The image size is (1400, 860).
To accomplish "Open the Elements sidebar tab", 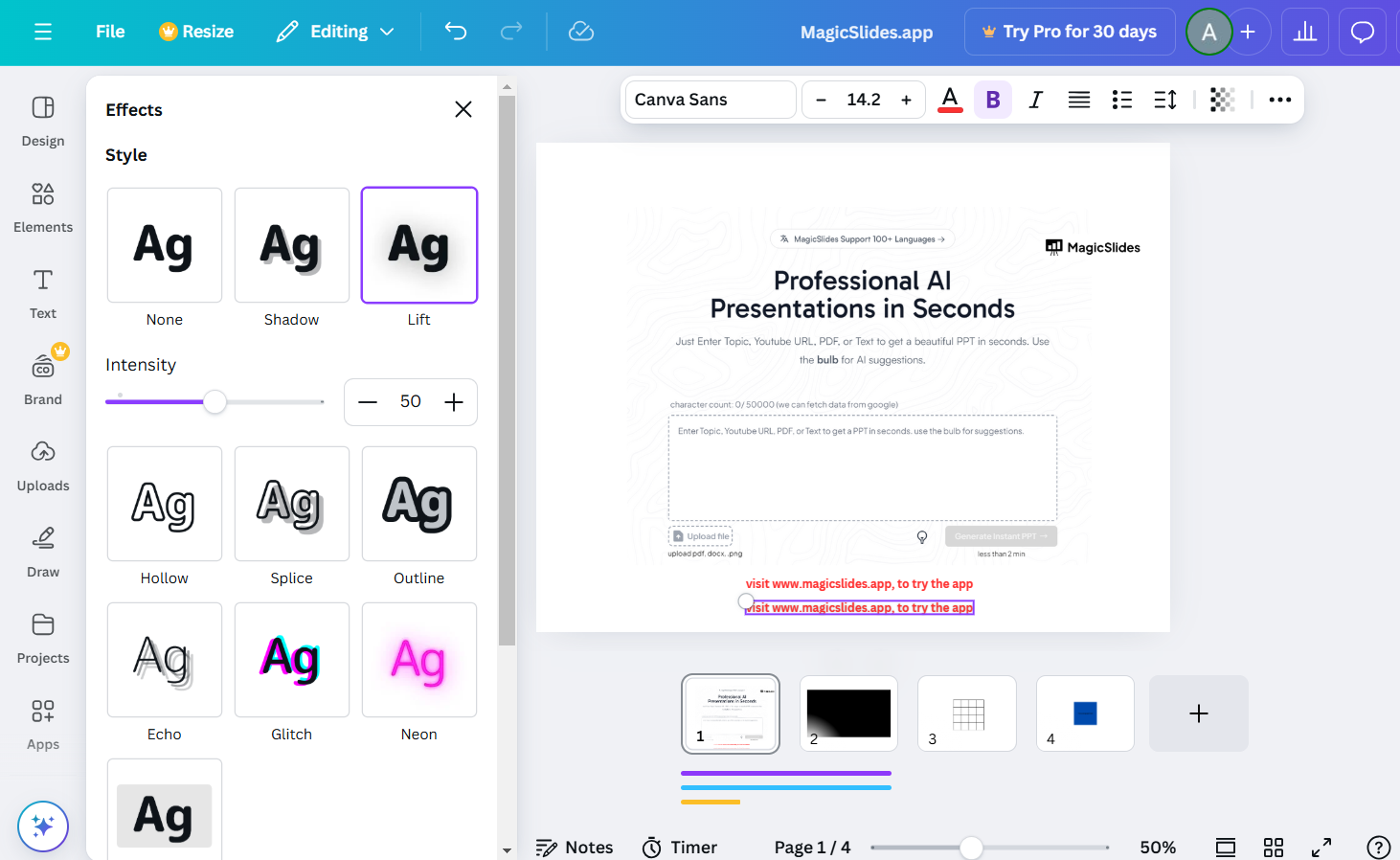I will click(x=43, y=207).
